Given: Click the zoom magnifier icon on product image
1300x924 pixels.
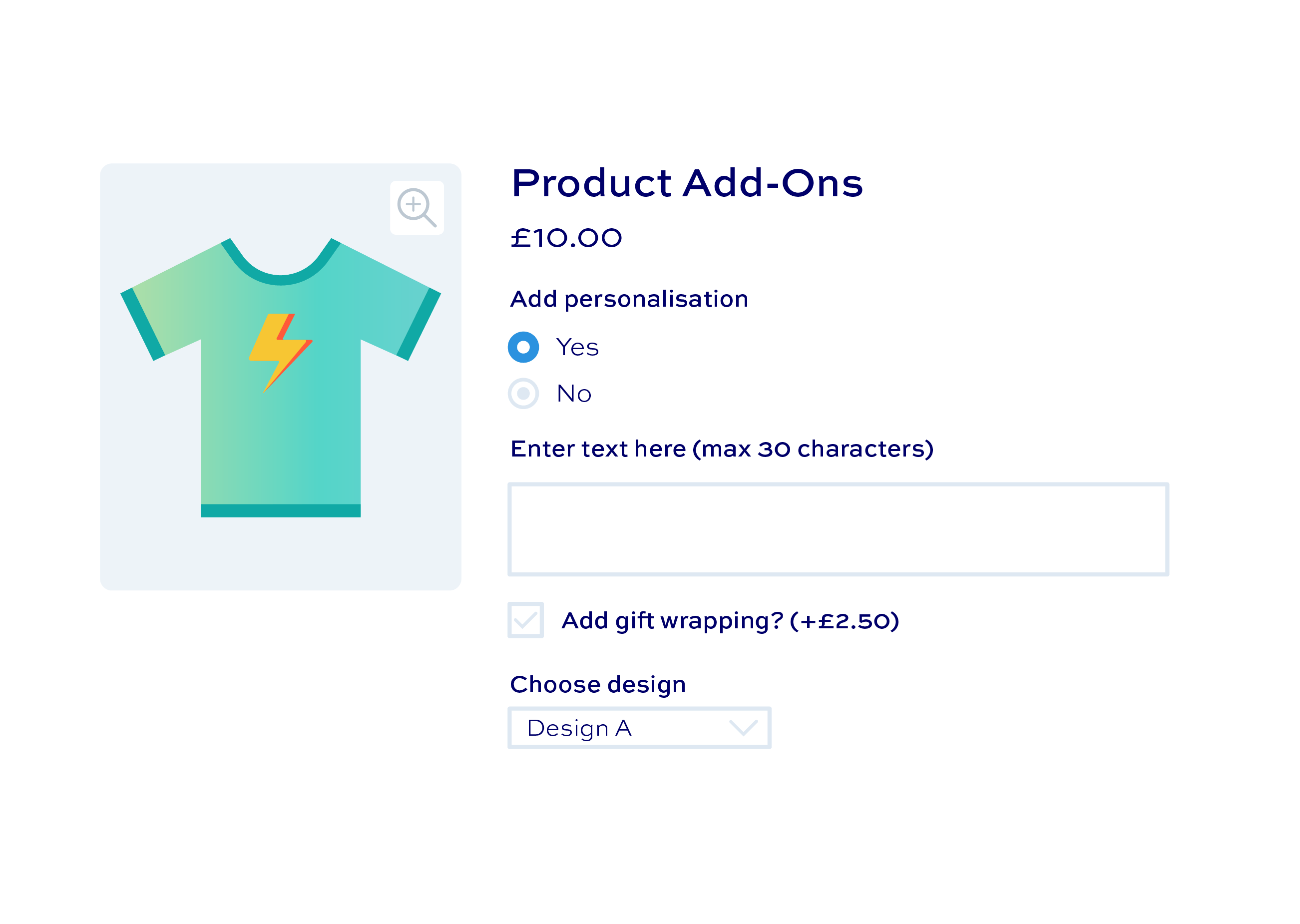Looking at the screenshot, I should [417, 207].
